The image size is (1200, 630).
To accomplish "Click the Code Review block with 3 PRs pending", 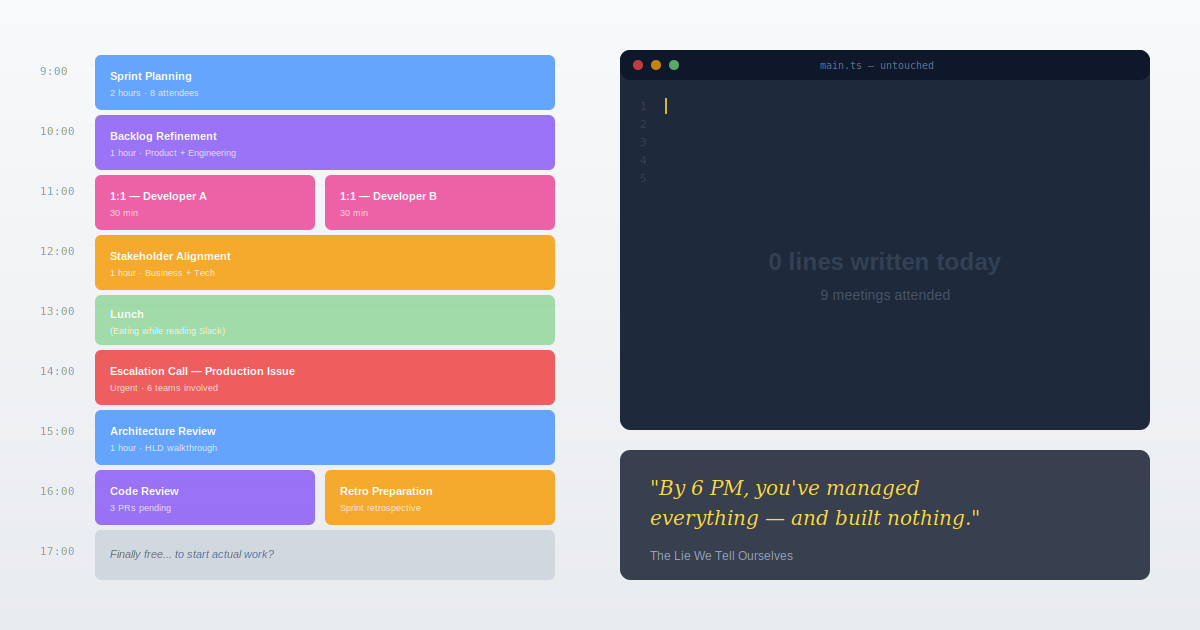I will (204, 497).
